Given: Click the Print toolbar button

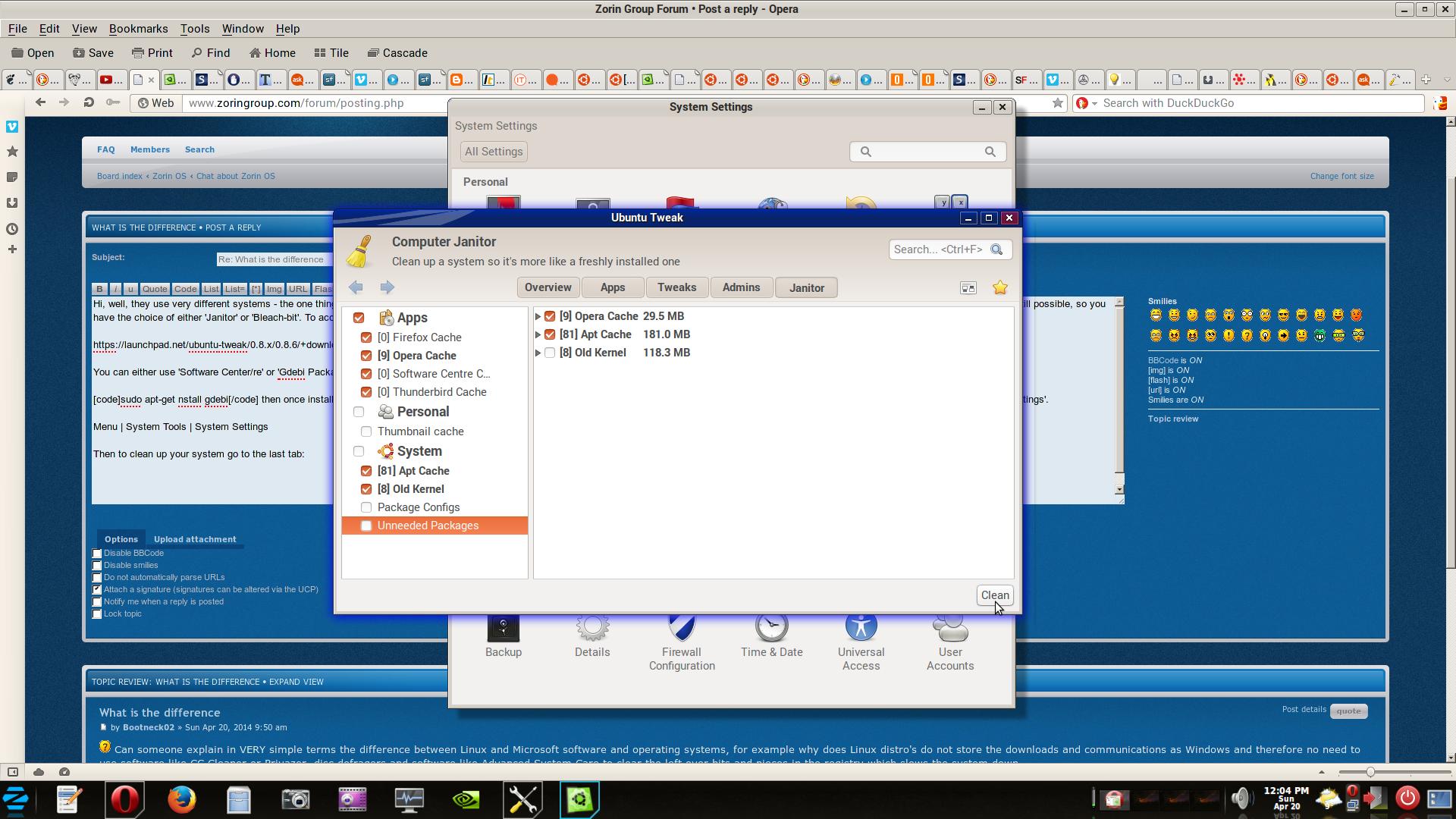Looking at the screenshot, I should tap(152, 53).
